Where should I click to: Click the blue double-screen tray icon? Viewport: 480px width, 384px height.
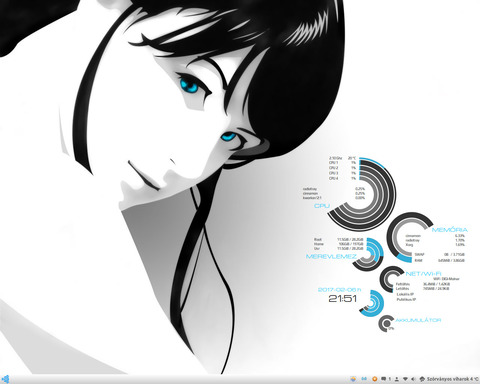[364, 379]
